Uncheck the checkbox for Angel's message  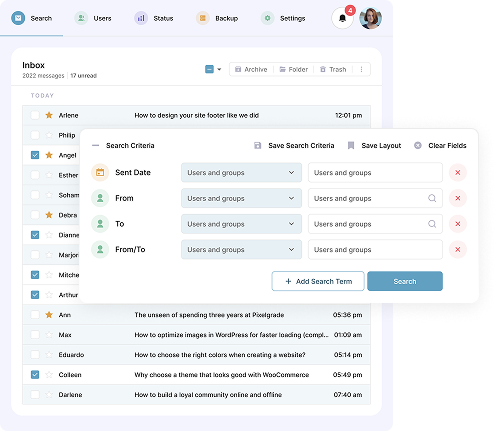point(35,155)
